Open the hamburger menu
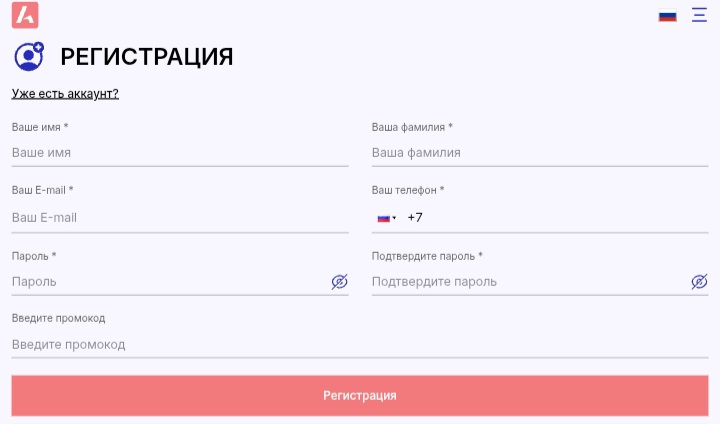The width and height of the screenshot is (720, 424). coord(699,15)
